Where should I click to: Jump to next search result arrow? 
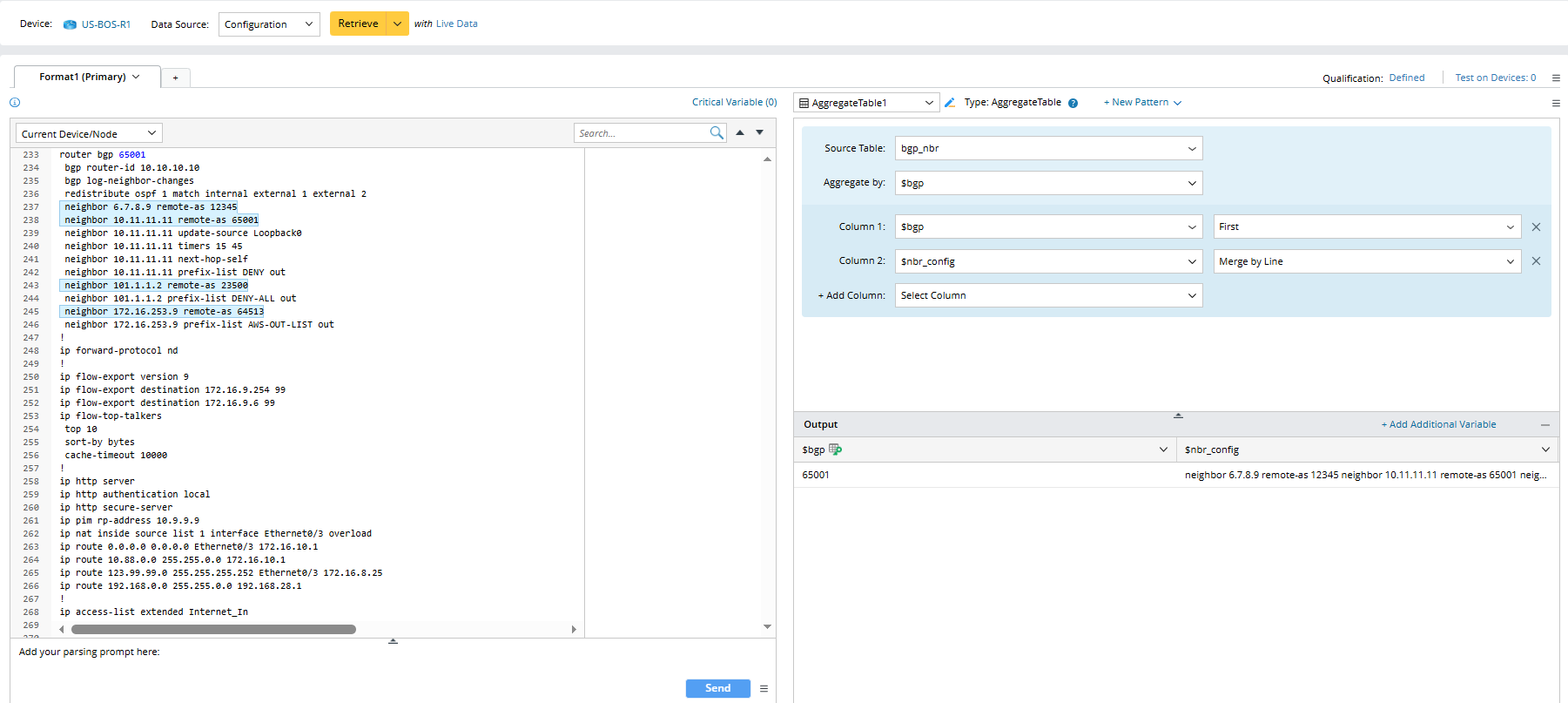[x=760, y=132]
